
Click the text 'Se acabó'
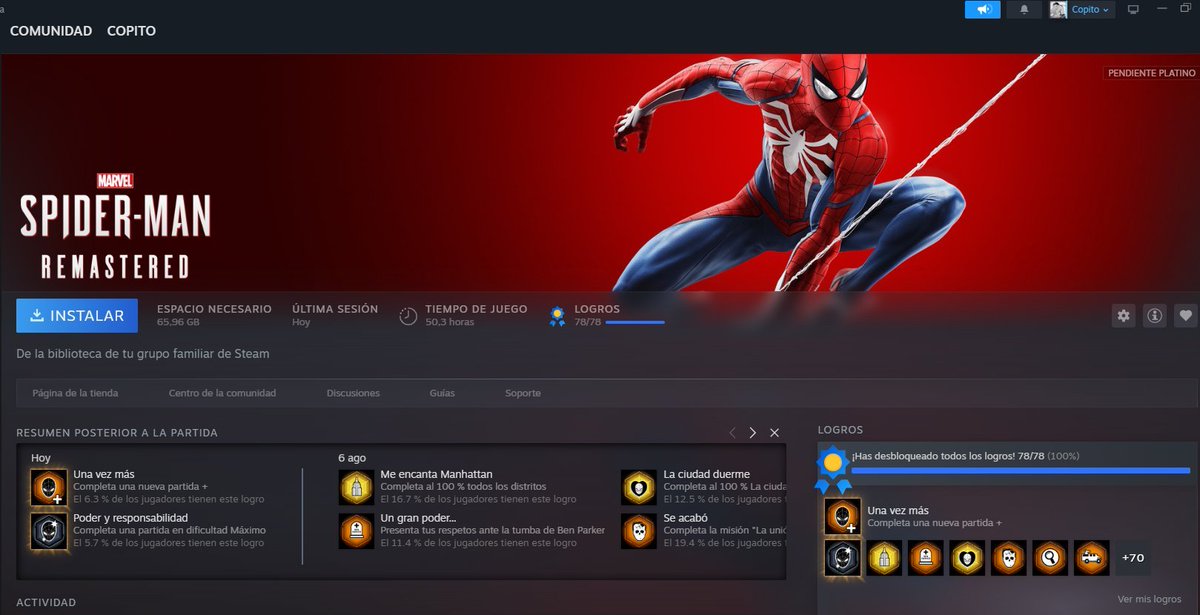click(x=686, y=518)
